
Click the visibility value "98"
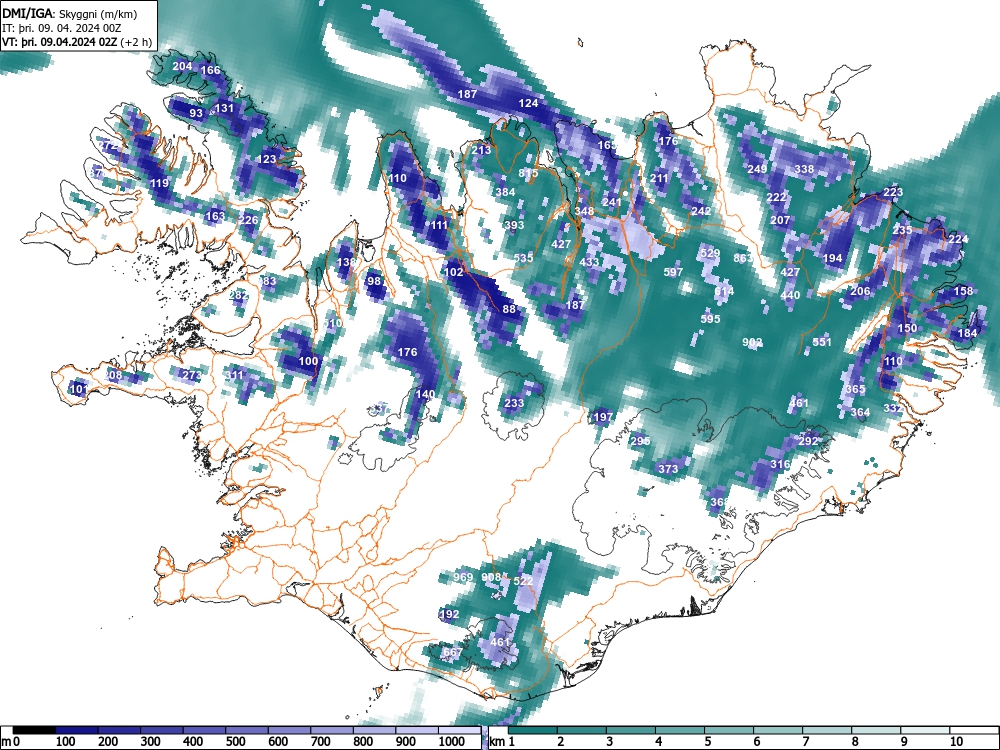pyautogui.click(x=374, y=281)
